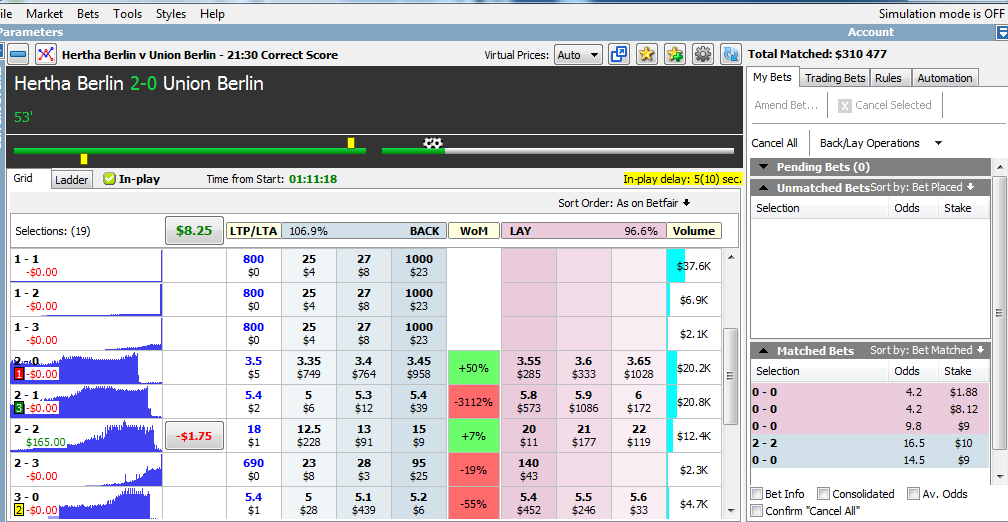Open the 2 - 1 selection price chart
Image resolution: width=1008 pixels, height=522 pixels.
(86, 401)
